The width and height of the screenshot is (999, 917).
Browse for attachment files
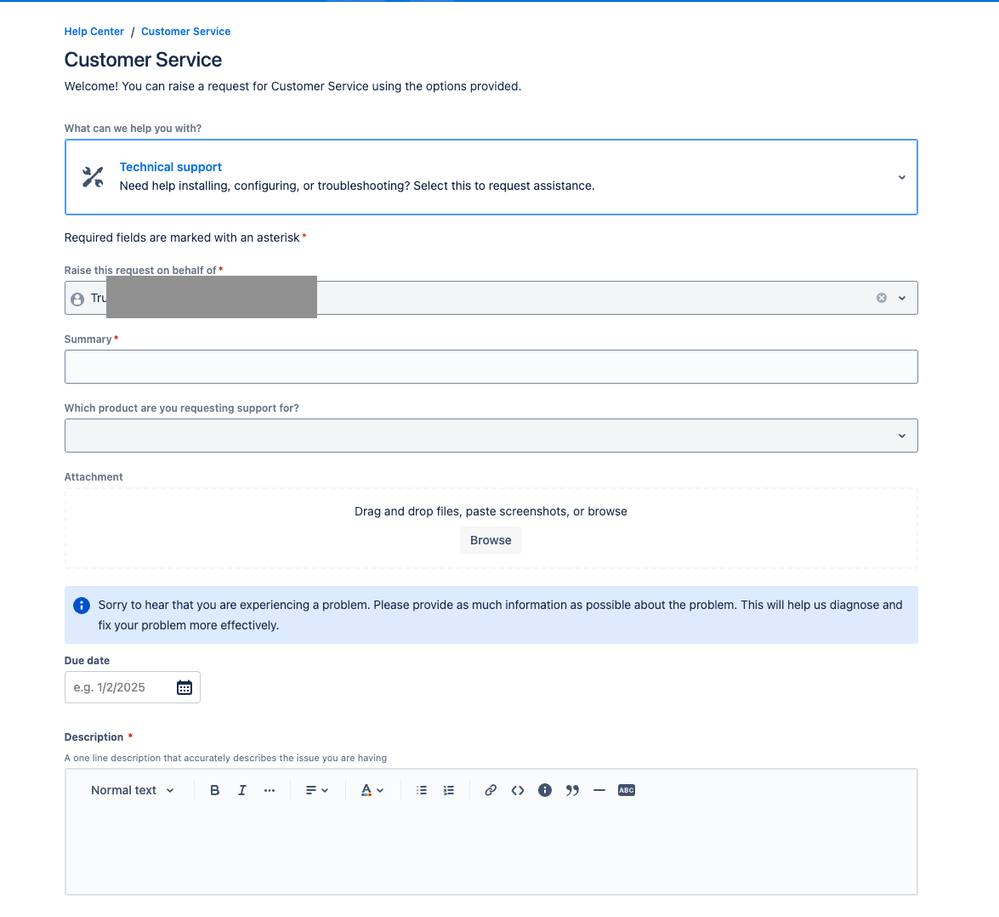click(x=491, y=540)
